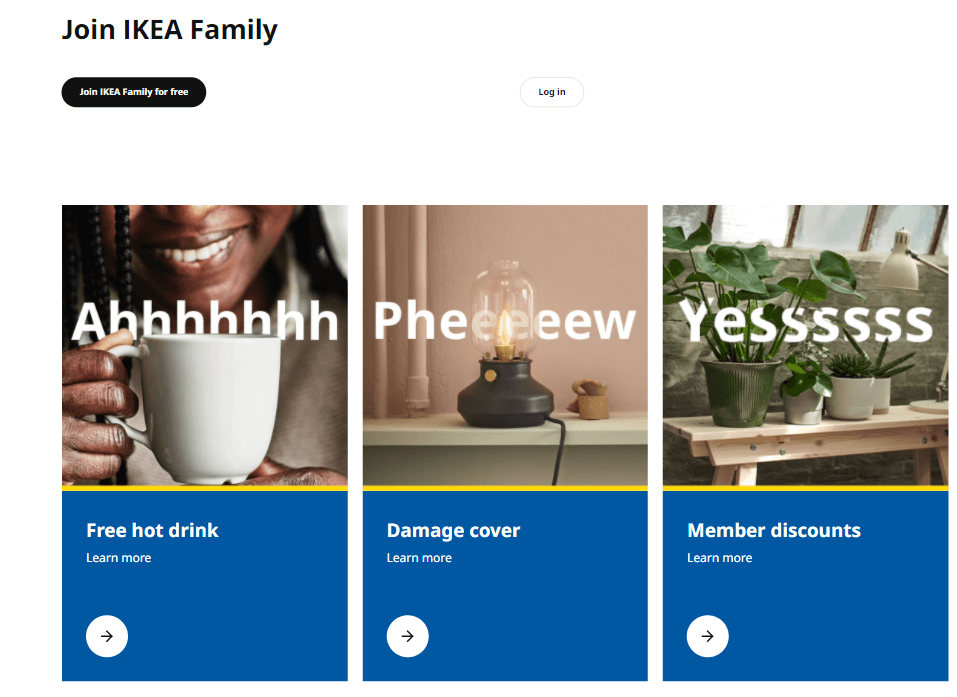Click the houseplants photo with Yesssssss text
The width and height of the screenshot is (957, 697).
coord(805,345)
